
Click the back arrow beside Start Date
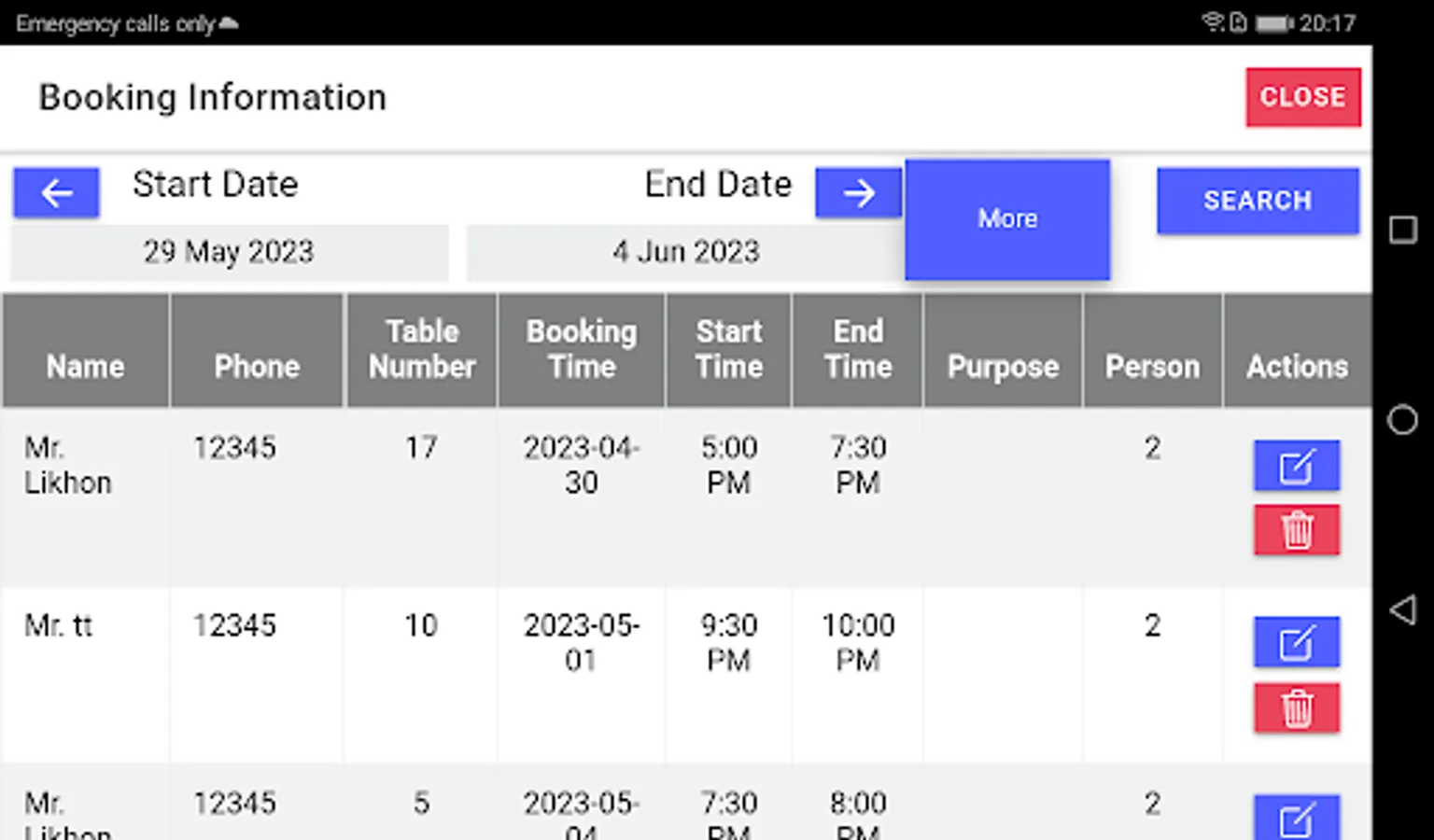(56, 193)
